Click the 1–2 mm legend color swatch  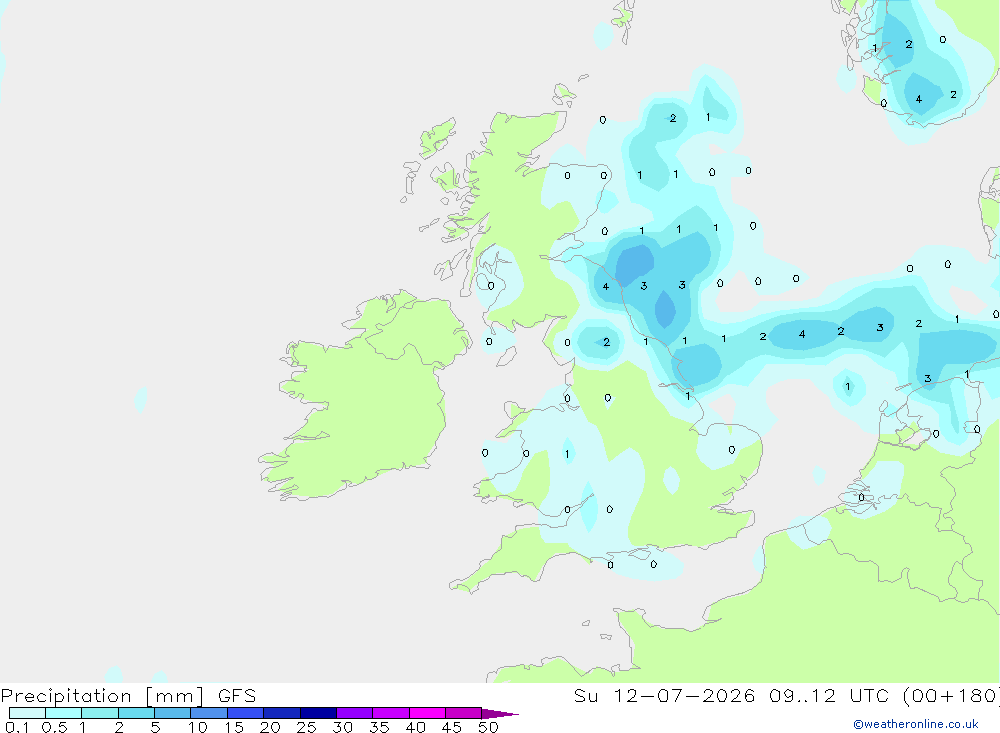click(100, 713)
